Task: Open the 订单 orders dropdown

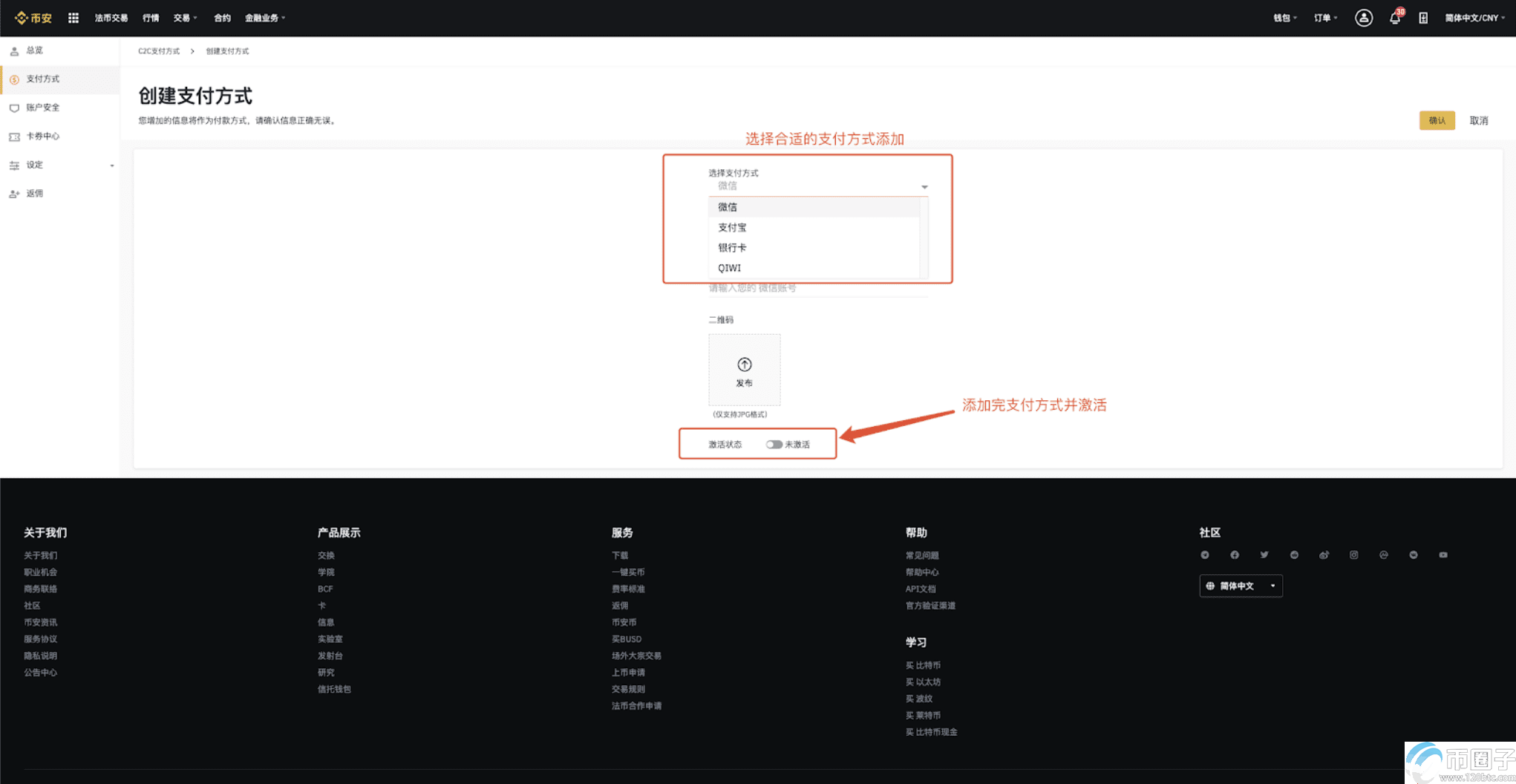Action: pos(1325,18)
